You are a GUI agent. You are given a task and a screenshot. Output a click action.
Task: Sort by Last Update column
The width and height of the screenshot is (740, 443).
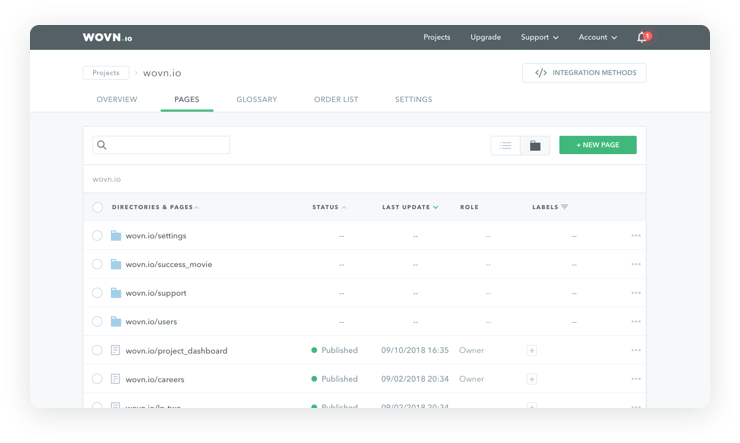pos(410,207)
